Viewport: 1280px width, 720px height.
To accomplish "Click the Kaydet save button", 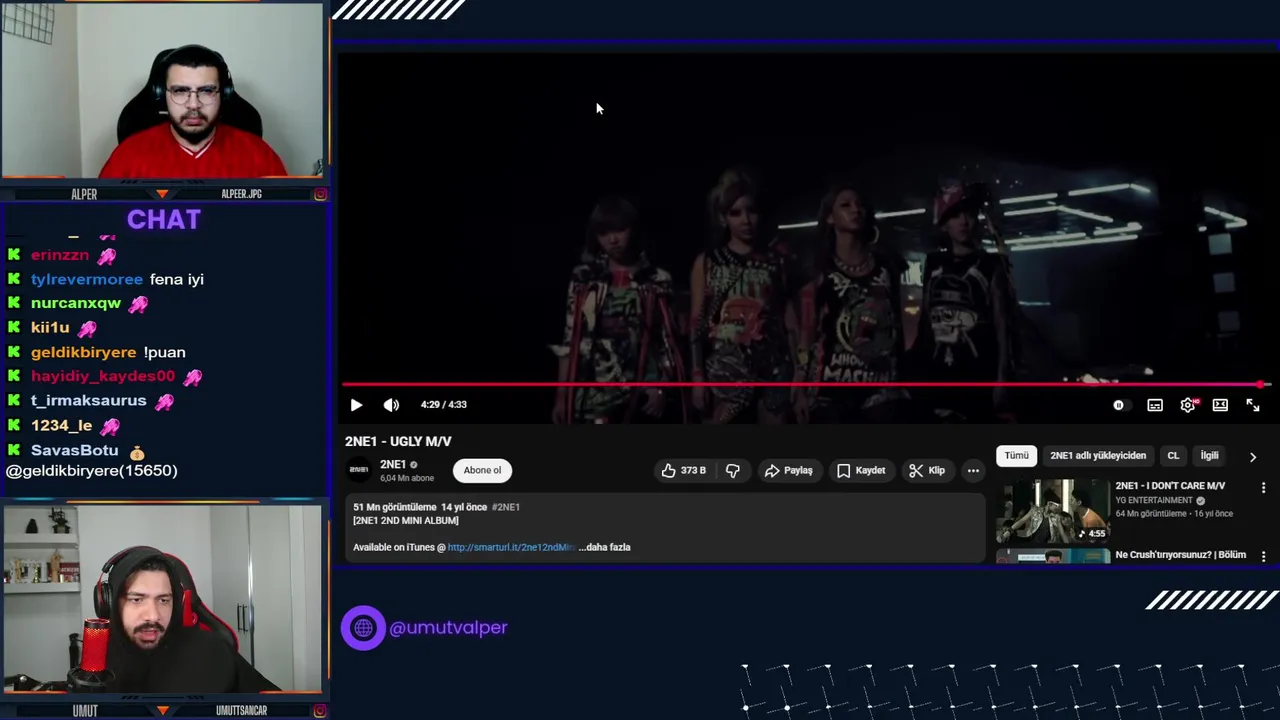I will point(861,470).
